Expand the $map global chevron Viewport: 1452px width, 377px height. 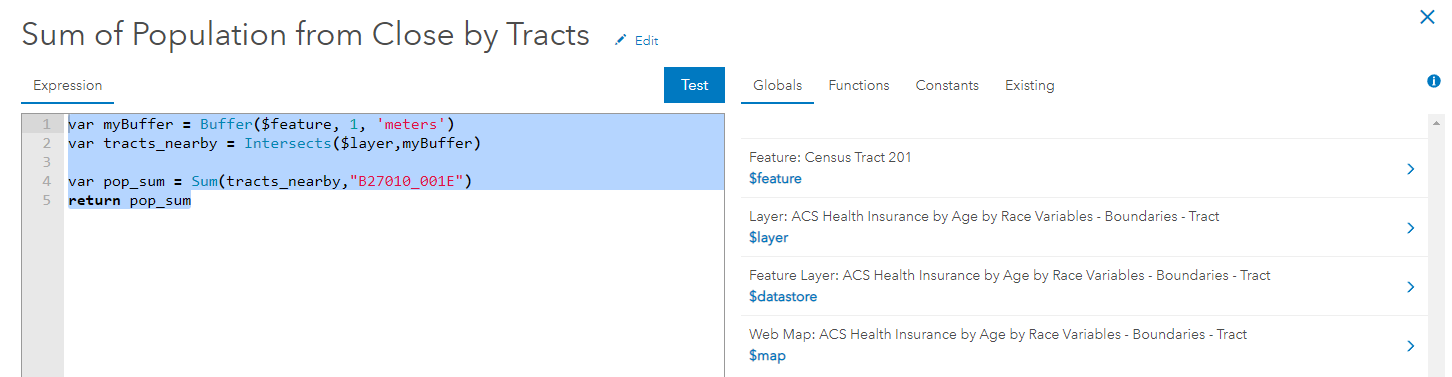click(1411, 346)
